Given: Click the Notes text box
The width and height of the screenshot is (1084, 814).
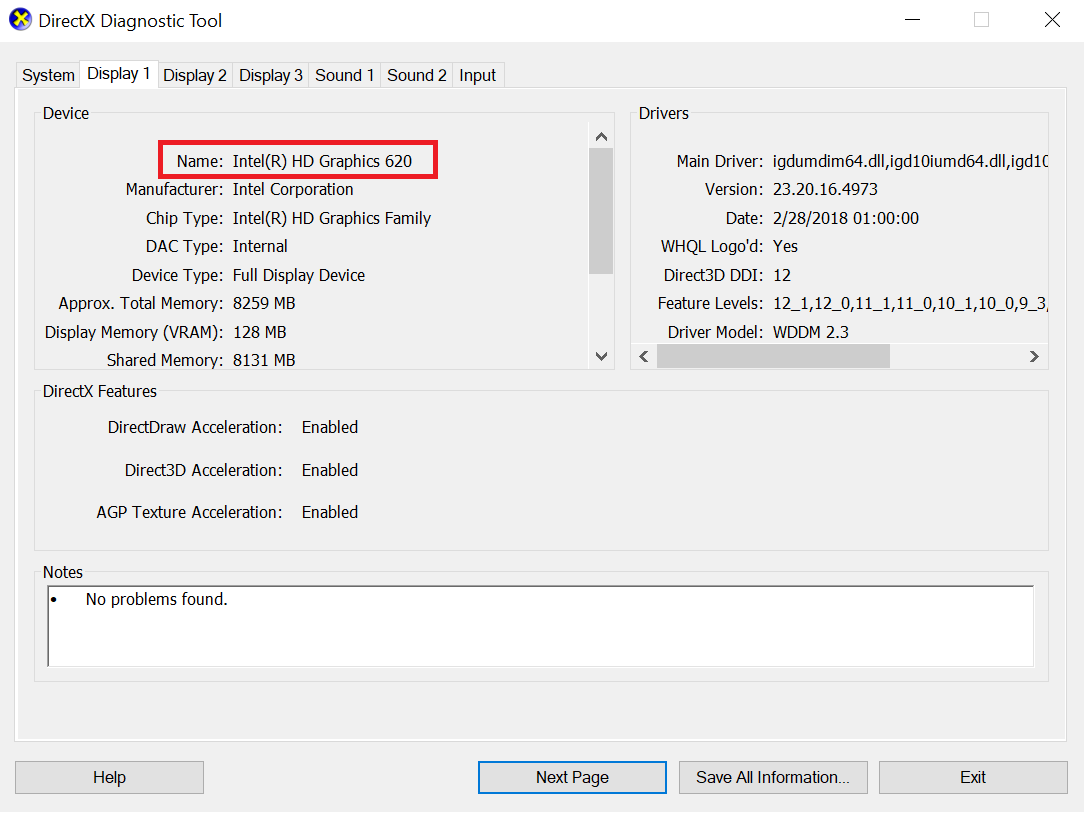Looking at the screenshot, I should [x=541, y=626].
